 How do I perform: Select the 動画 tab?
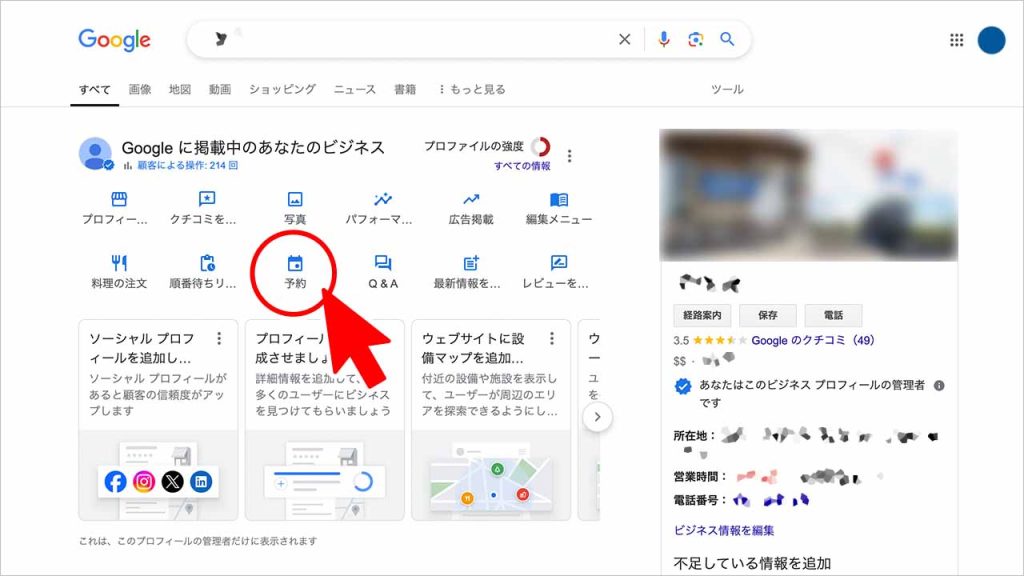(219, 89)
